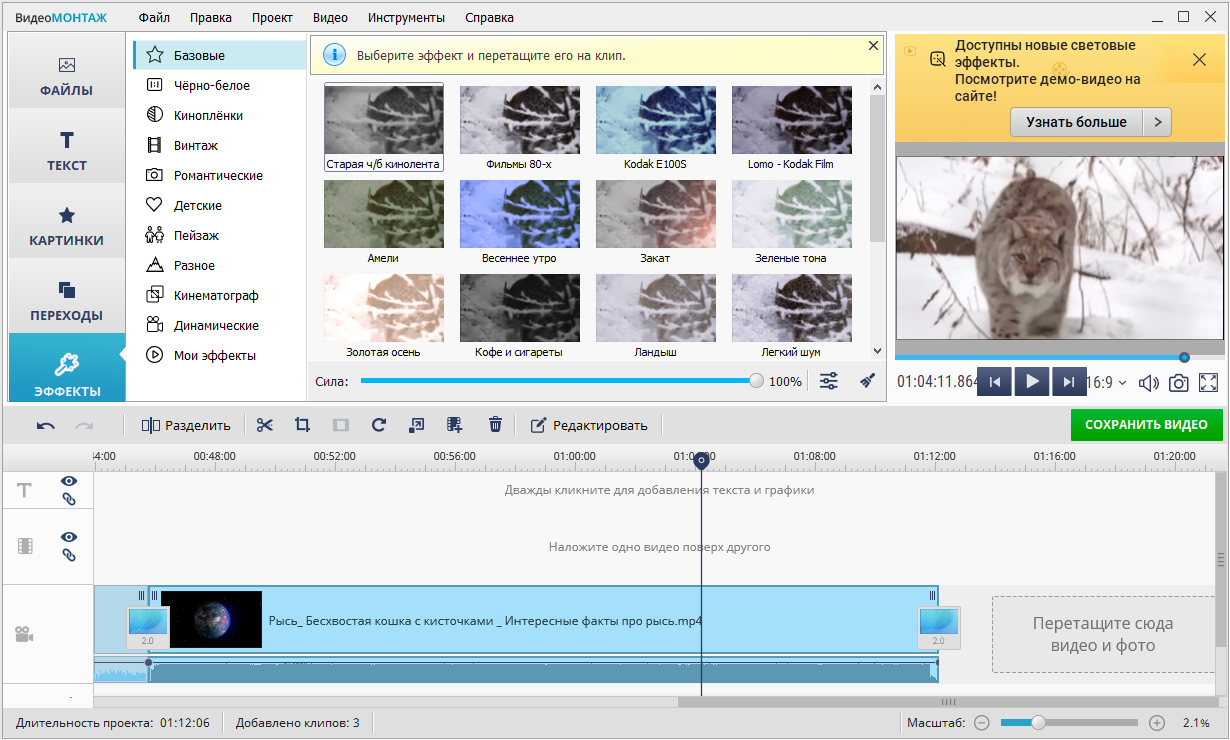Click the СОХРАНИТЬ ВИДЕО button
This screenshot has height=740, width=1230.
1146,424
